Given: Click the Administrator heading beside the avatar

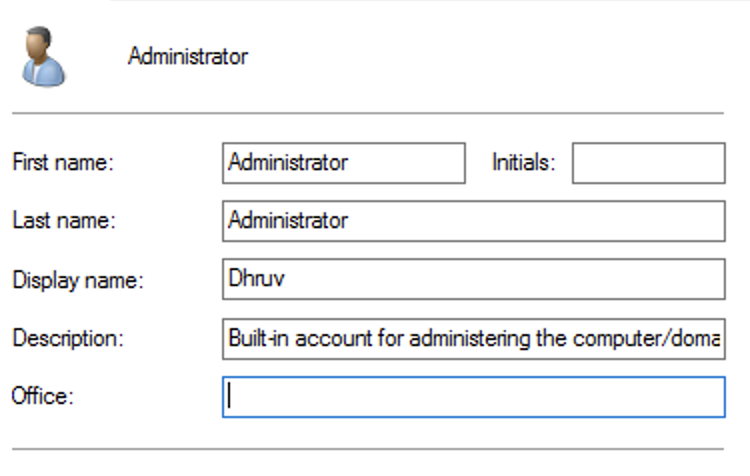Looking at the screenshot, I should [x=187, y=56].
